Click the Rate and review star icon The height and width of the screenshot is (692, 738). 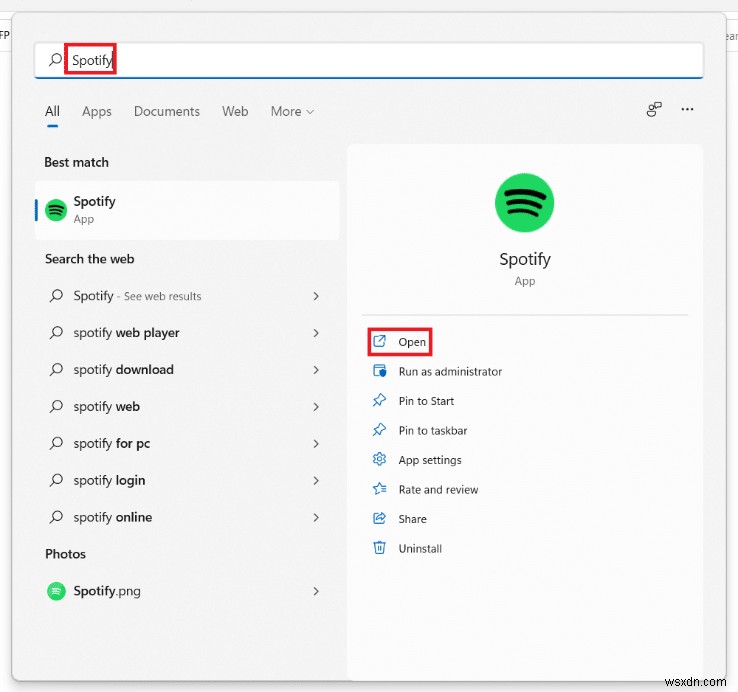click(x=379, y=489)
